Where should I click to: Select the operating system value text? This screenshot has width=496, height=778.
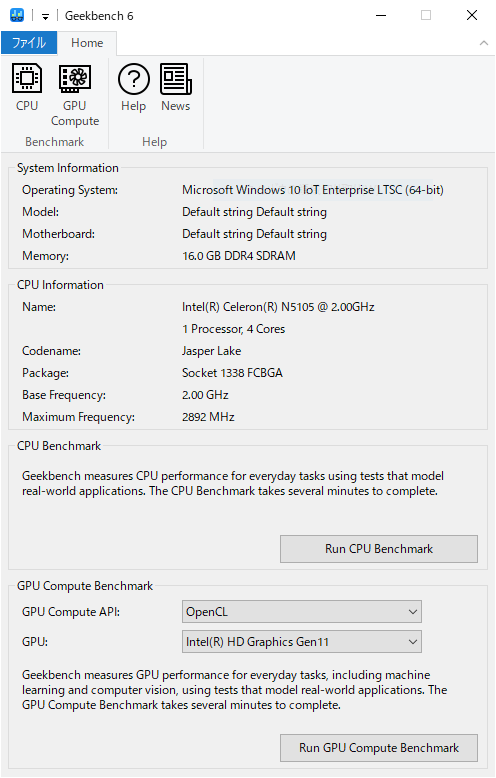(x=312, y=190)
